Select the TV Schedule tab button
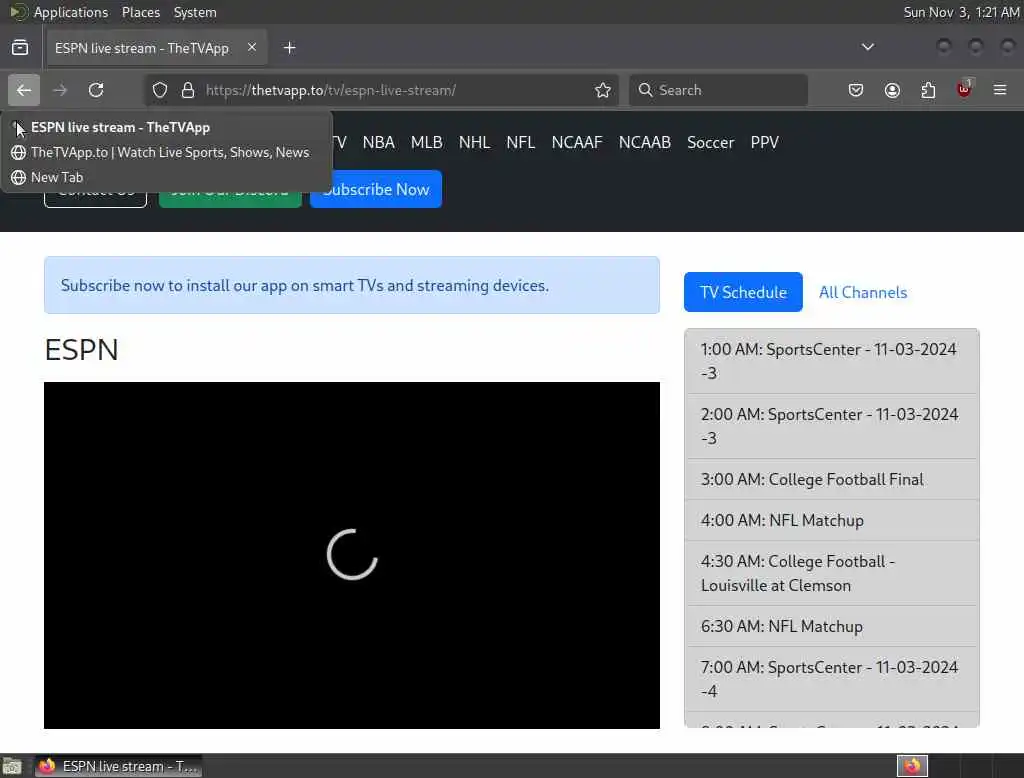 743,292
